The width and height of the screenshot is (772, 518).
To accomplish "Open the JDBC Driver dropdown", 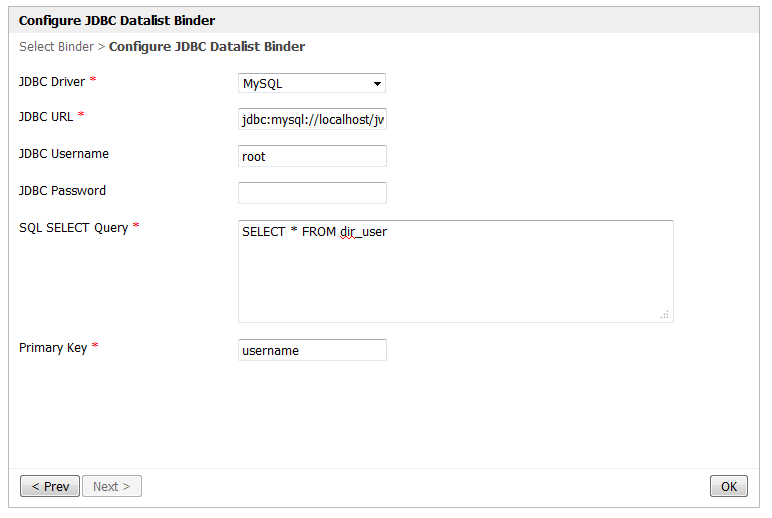I will (312, 83).
